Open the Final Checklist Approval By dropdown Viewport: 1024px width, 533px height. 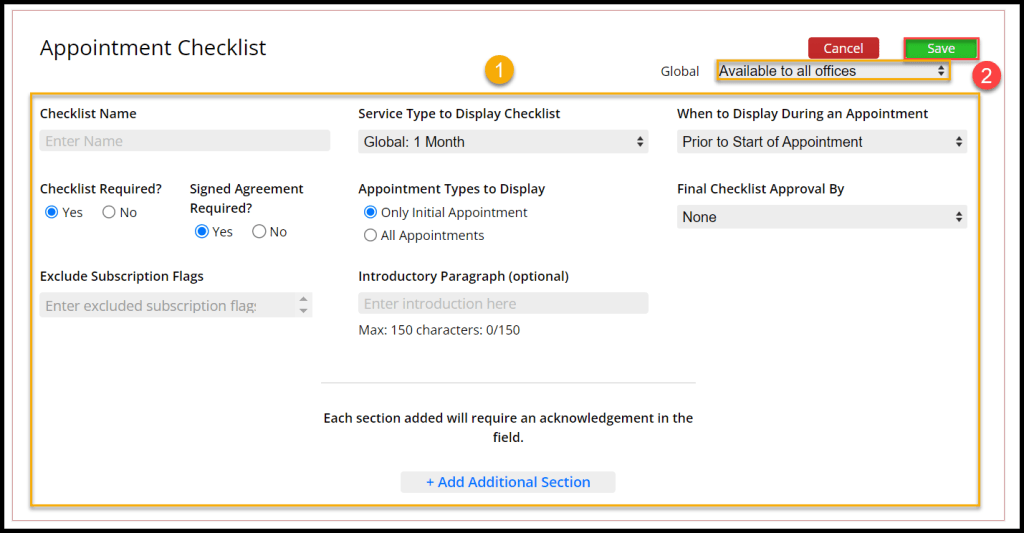[821, 217]
